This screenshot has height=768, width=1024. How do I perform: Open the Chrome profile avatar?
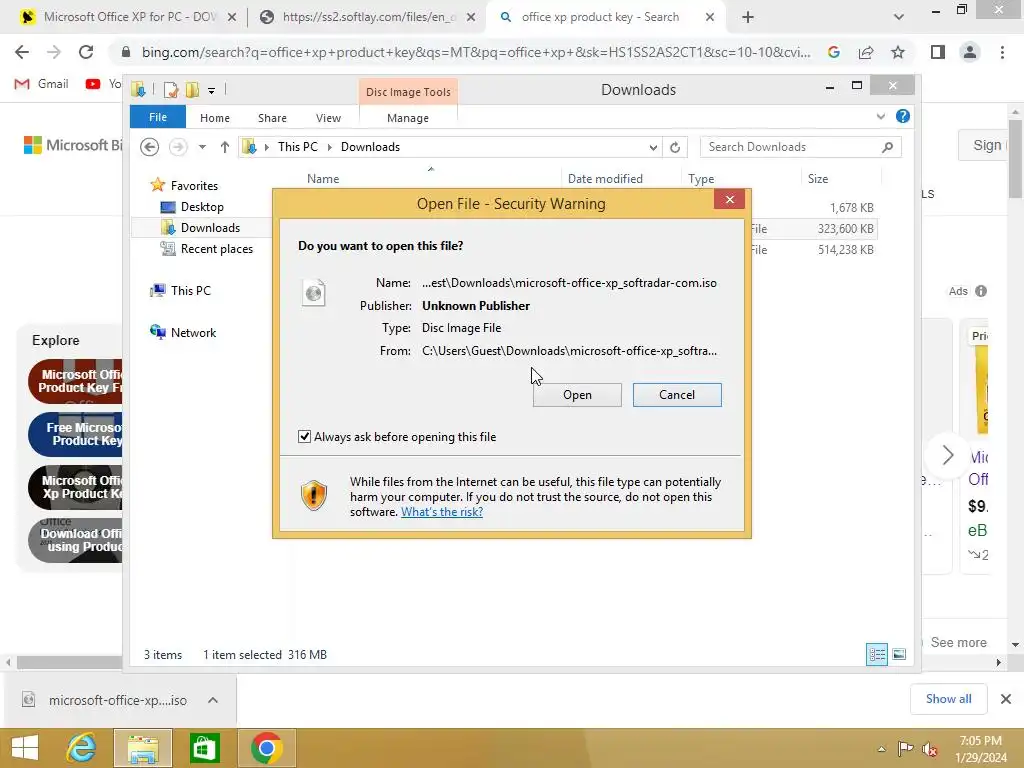(x=970, y=52)
